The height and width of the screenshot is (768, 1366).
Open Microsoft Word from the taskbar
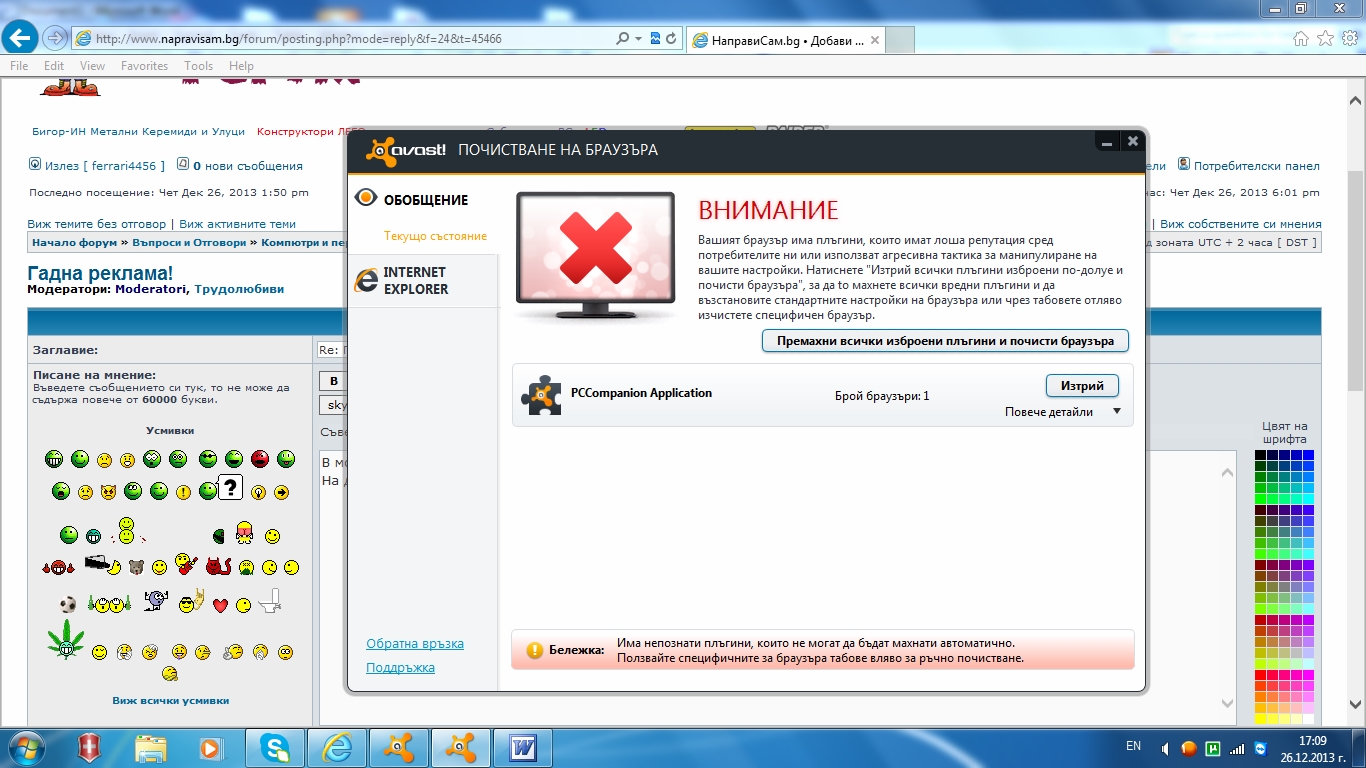[523, 747]
